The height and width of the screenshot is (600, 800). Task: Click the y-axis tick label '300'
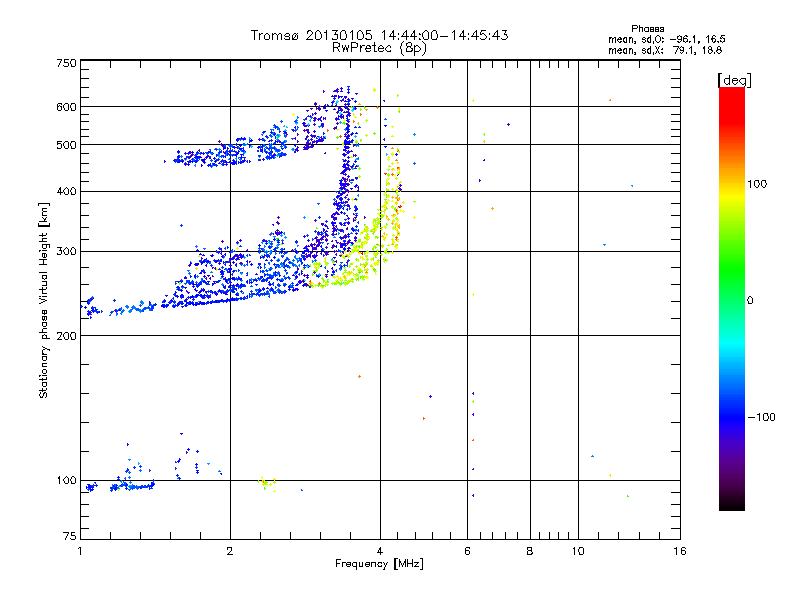(66, 251)
